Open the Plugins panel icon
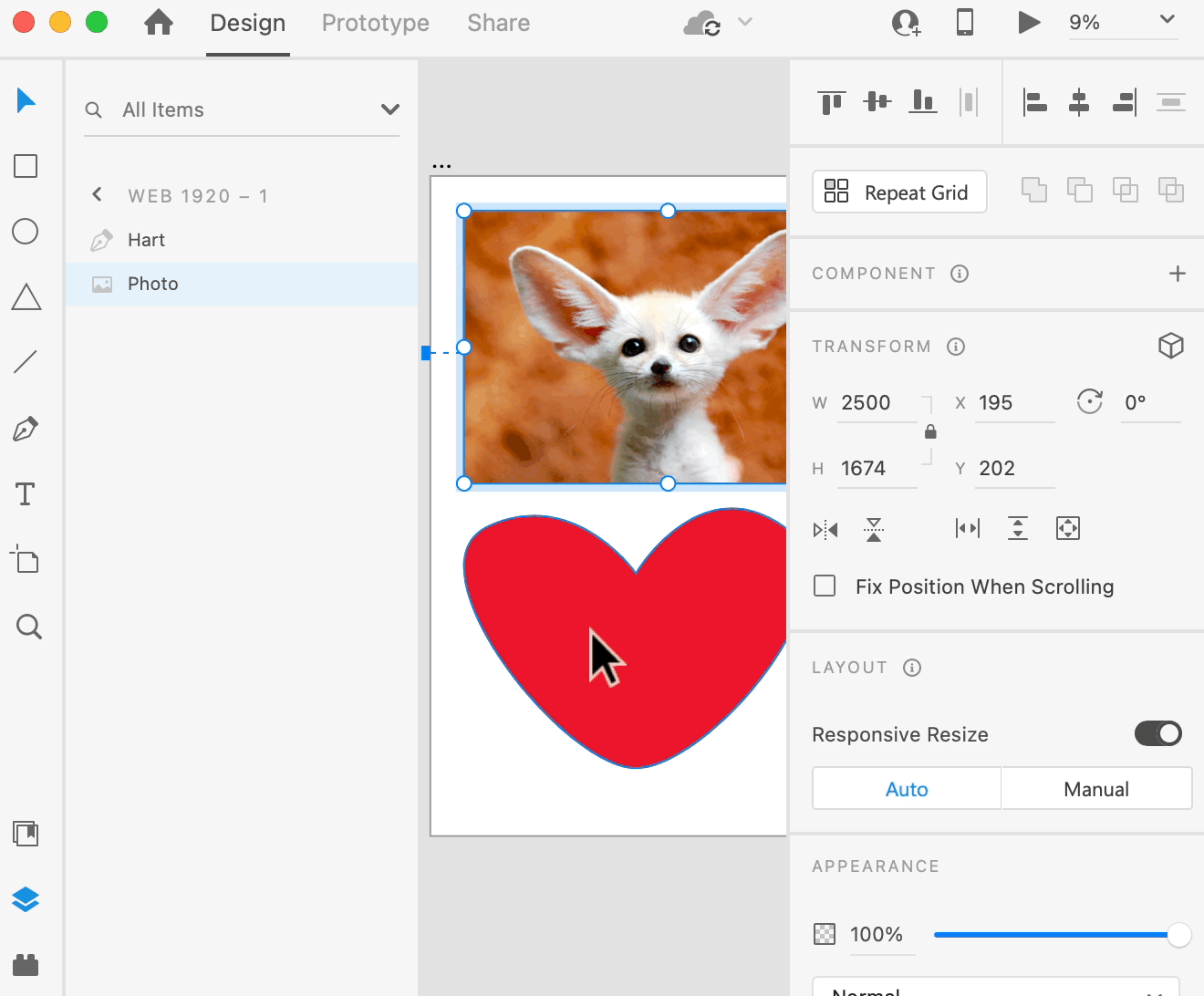 (26, 964)
